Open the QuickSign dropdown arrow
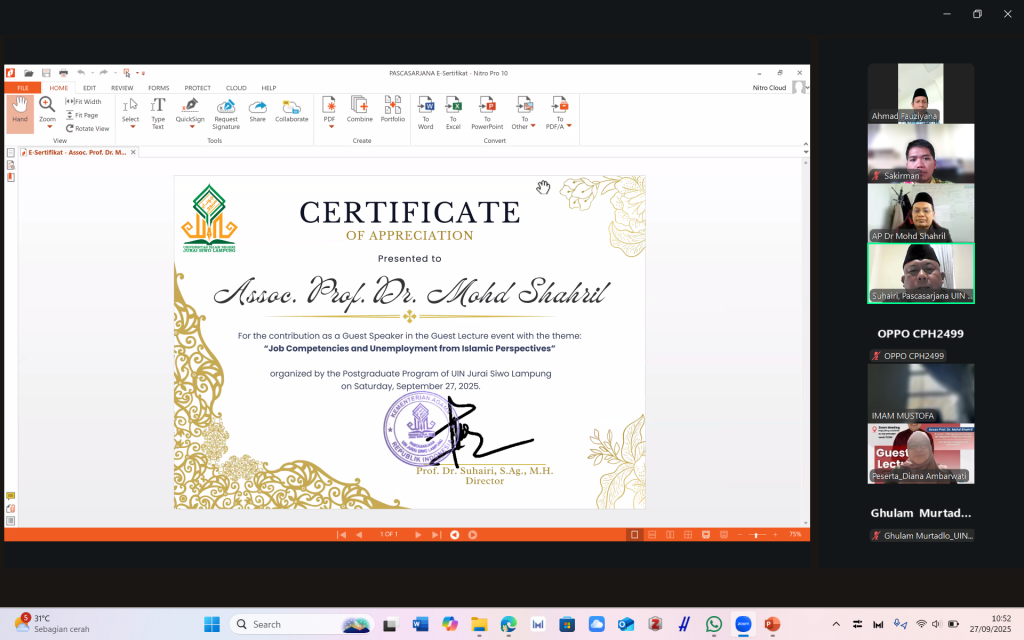 [191, 127]
